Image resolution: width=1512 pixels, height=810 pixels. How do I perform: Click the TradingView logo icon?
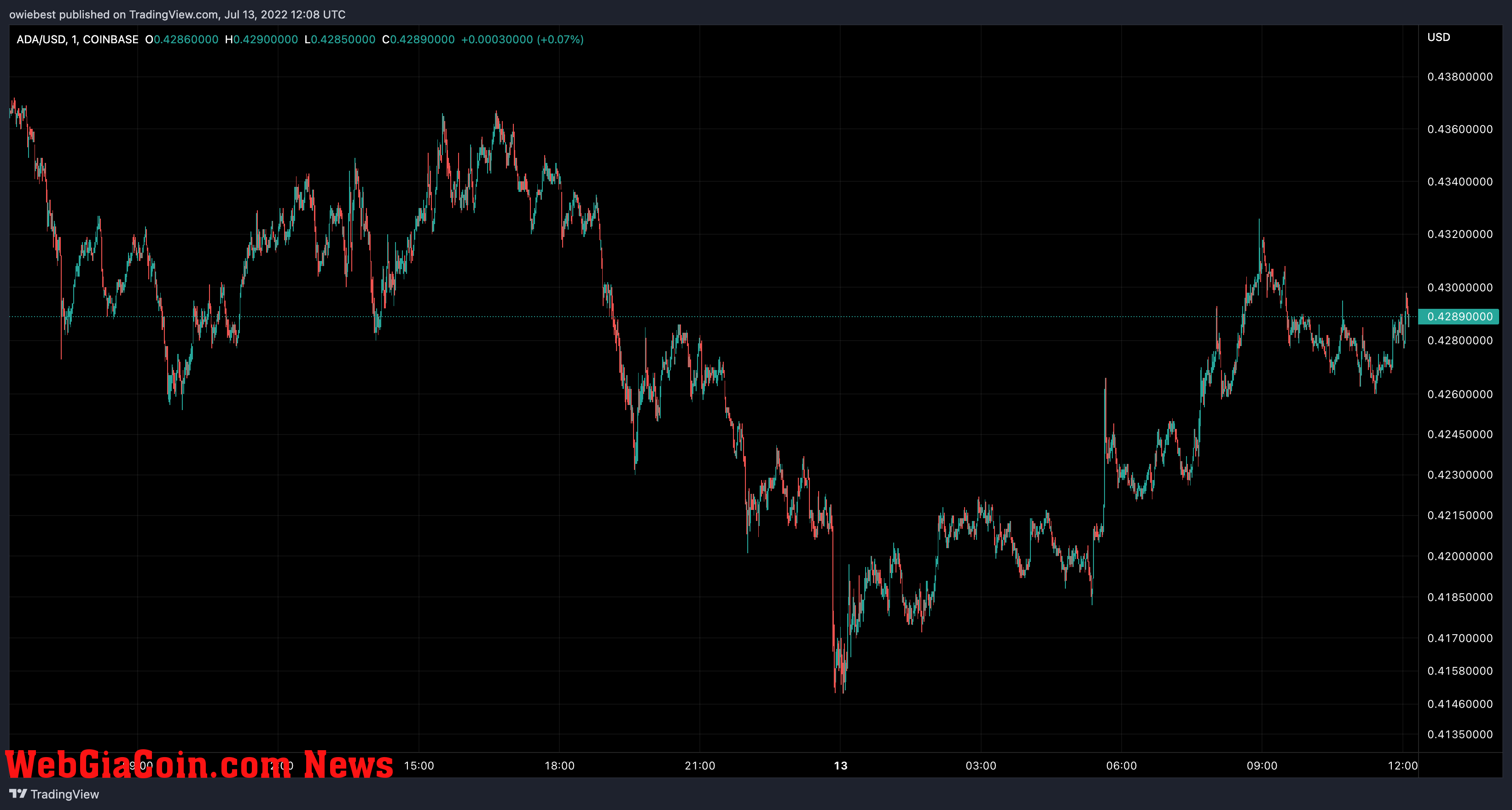(18, 793)
